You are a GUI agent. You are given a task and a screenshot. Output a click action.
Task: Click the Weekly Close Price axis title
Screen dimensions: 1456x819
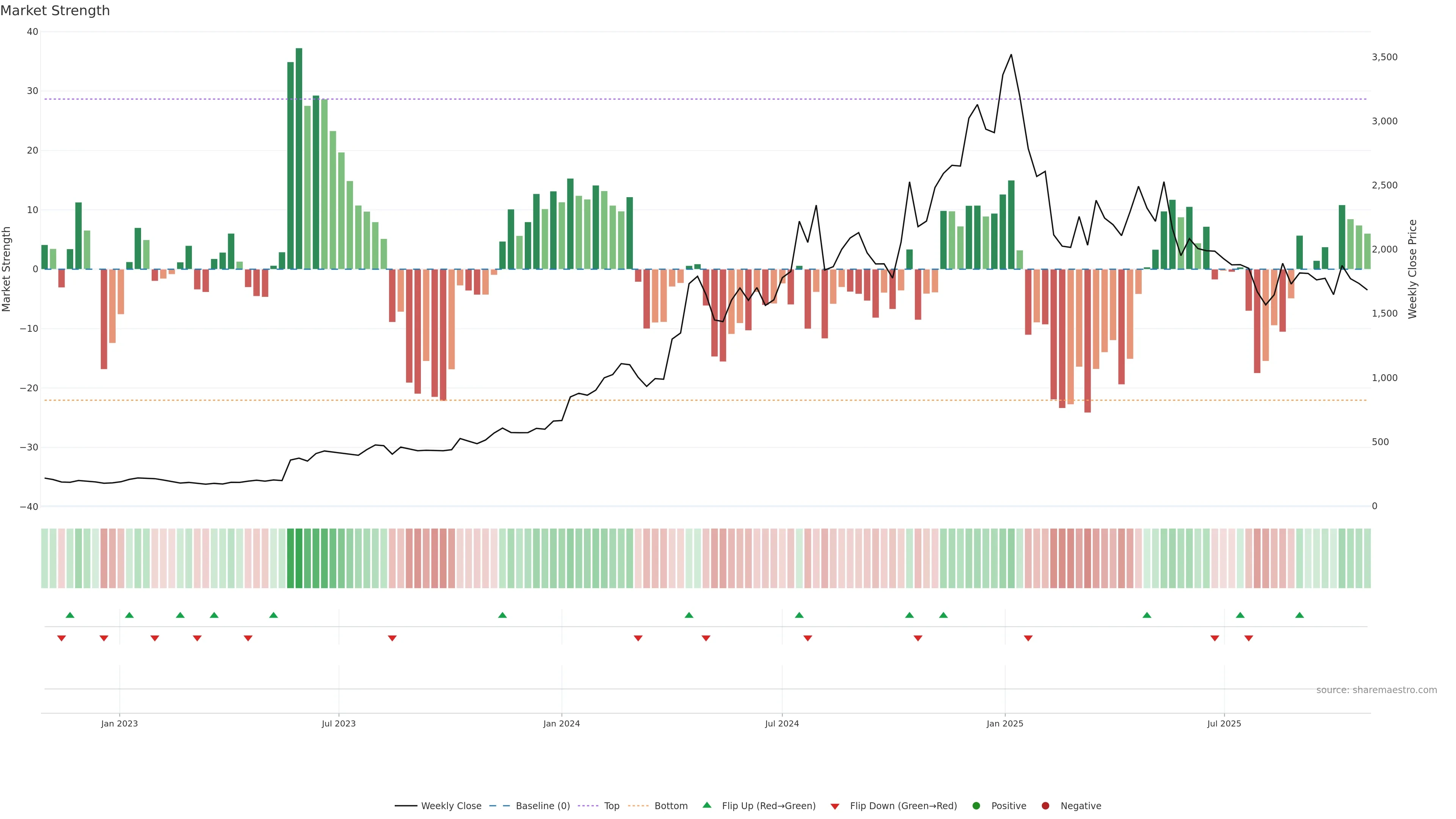pyautogui.click(x=1412, y=269)
